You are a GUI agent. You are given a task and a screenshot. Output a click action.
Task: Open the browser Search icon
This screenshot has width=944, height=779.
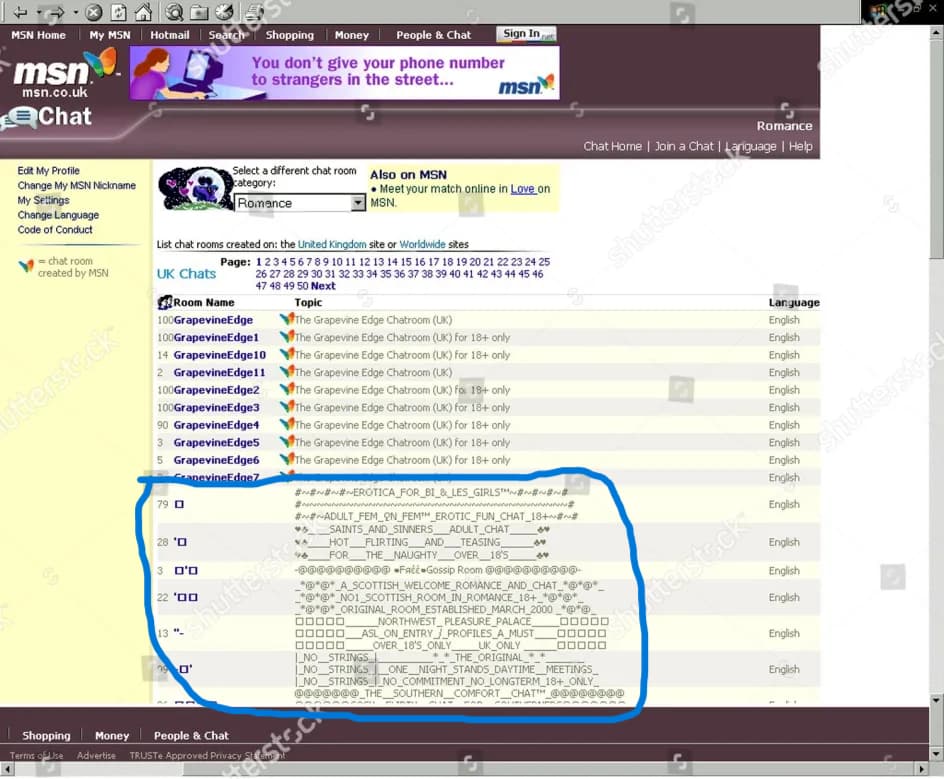pyautogui.click(x=174, y=12)
